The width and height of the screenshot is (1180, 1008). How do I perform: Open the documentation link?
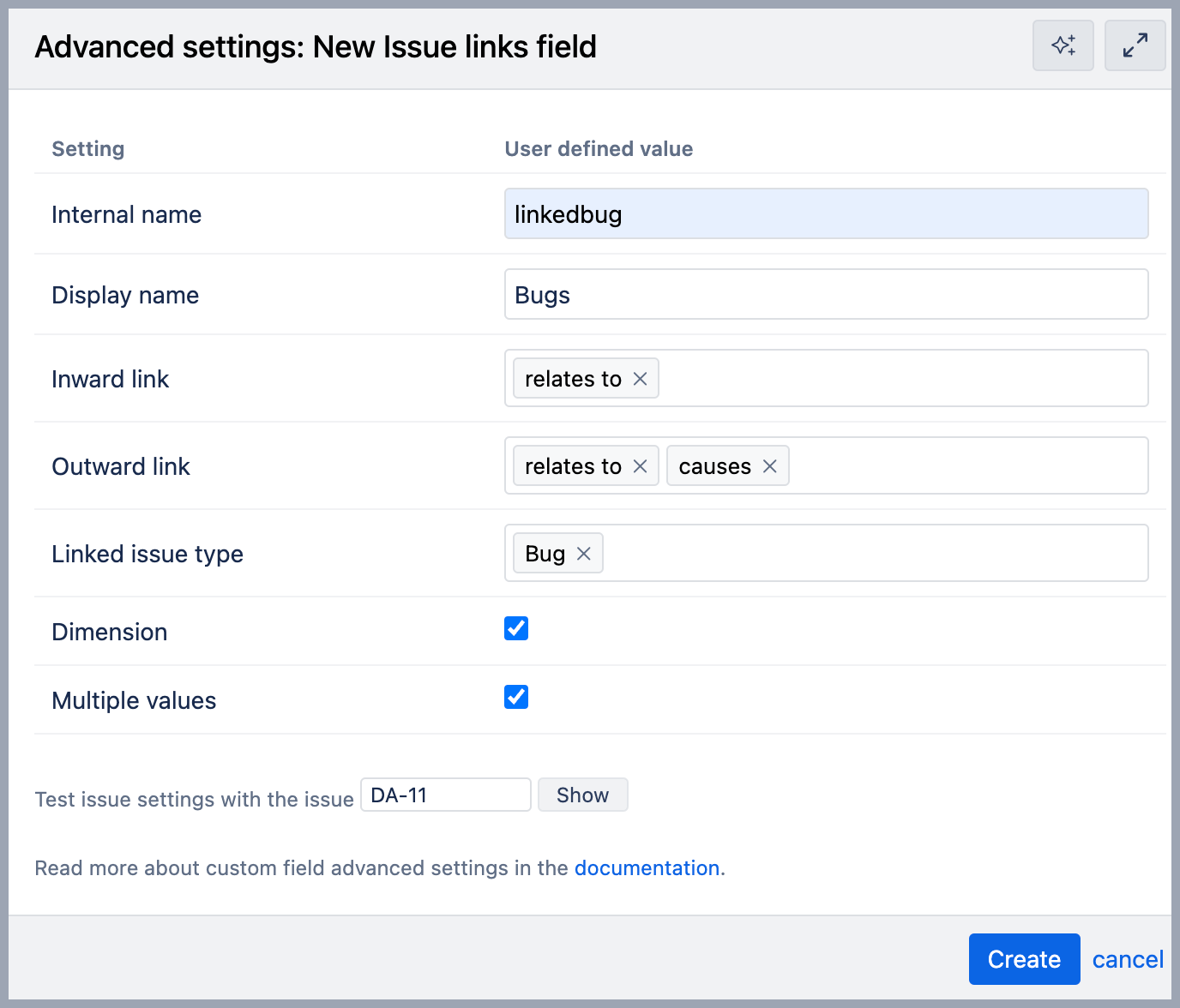(x=647, y=868)
